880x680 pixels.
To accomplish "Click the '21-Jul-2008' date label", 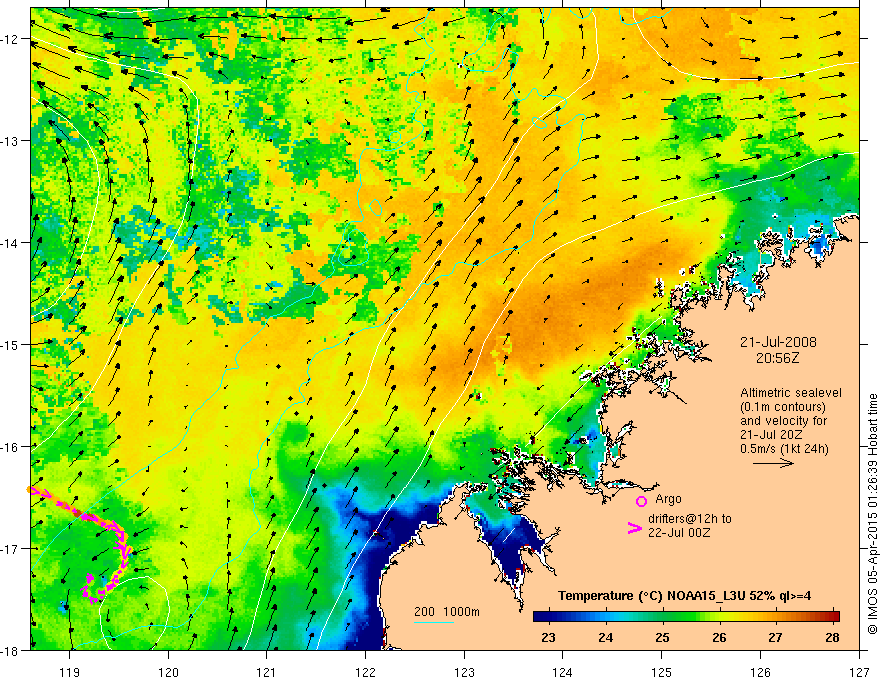I will [x=778, y=342].
